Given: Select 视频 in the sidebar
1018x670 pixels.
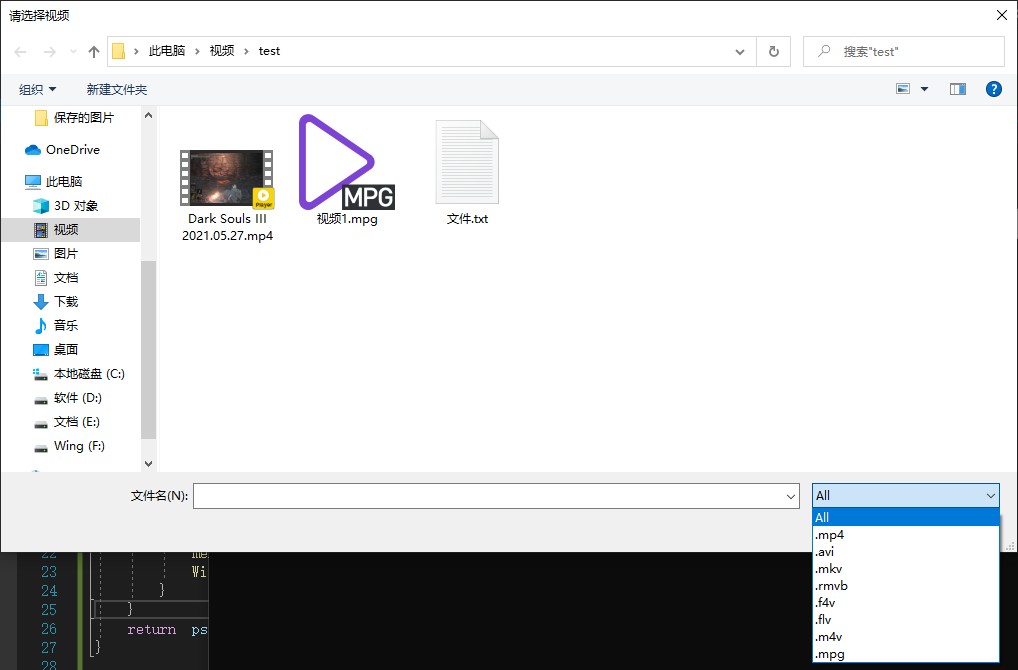Looking at the screenshot, I should 70,230.
